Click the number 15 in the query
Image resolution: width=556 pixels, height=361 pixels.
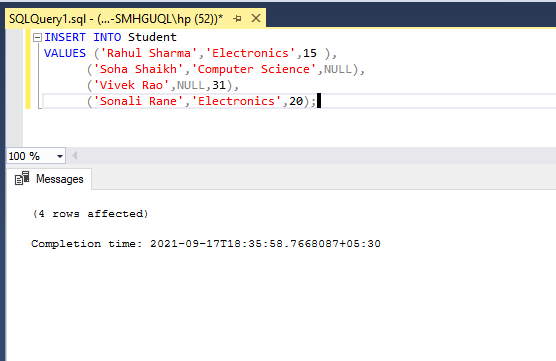(x=310, y=53)
